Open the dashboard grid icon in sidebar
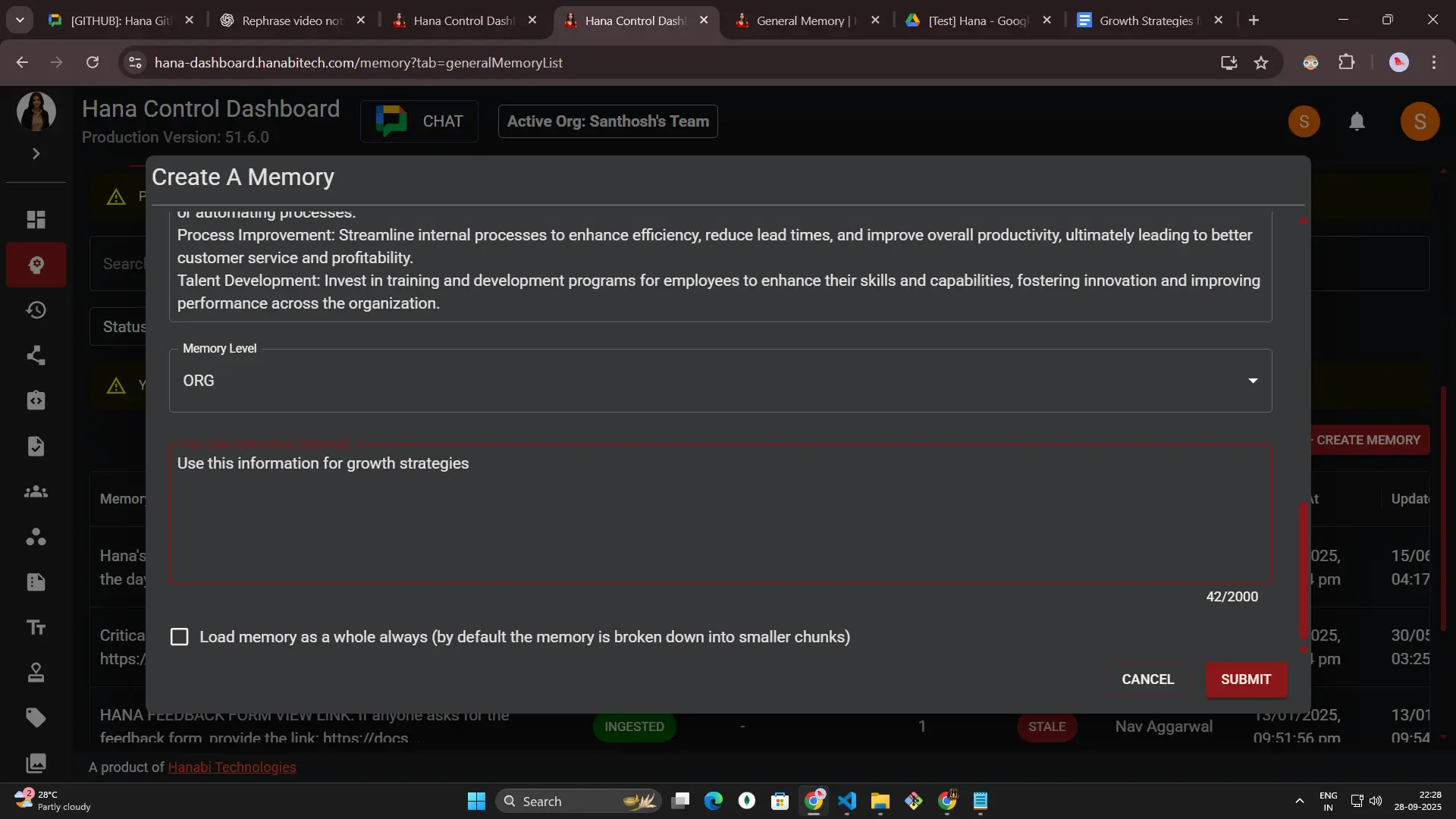 (36, 220)
